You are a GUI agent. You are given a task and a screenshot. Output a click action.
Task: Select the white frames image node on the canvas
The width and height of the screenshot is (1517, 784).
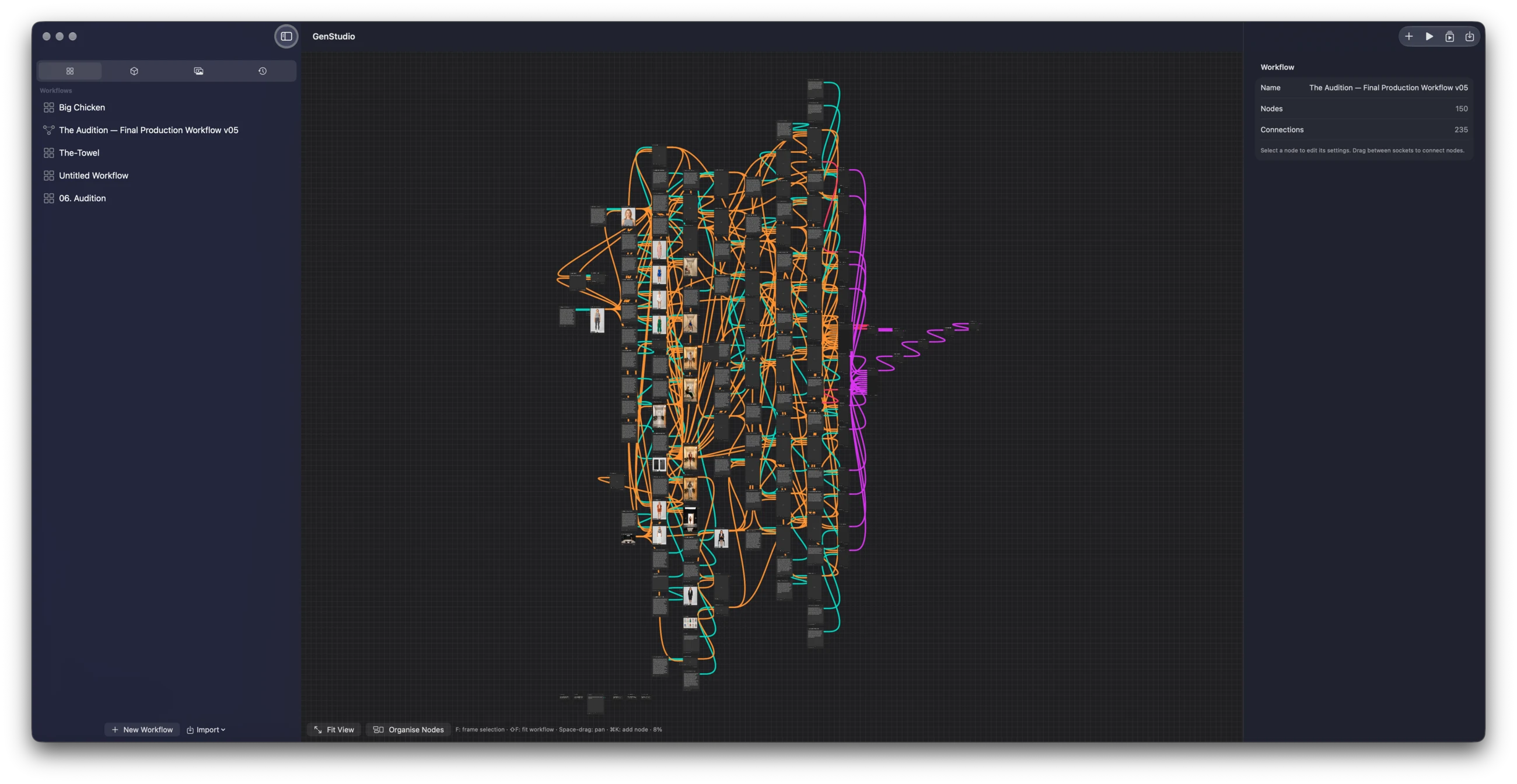click(659, 465)
